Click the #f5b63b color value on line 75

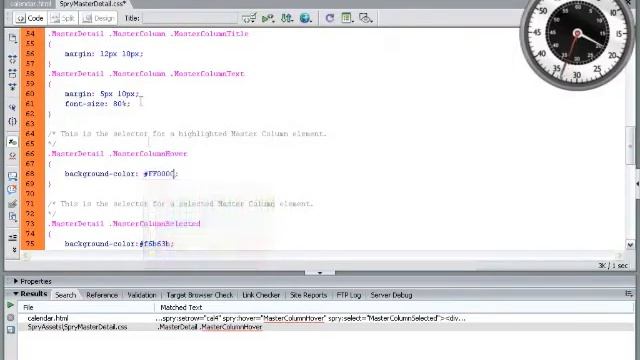coord(154,244)
